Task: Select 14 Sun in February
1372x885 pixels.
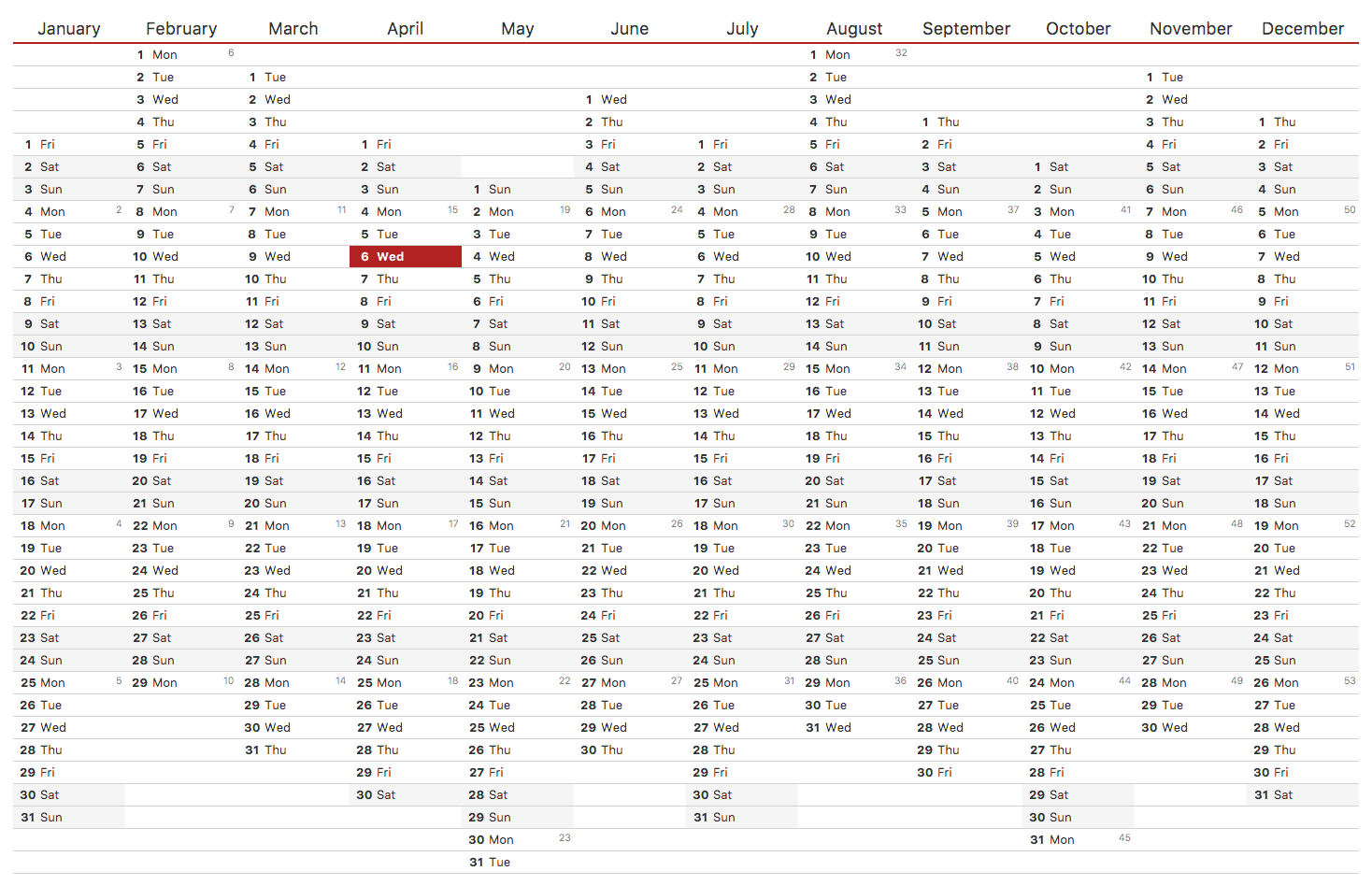Action: pos(181,346)
